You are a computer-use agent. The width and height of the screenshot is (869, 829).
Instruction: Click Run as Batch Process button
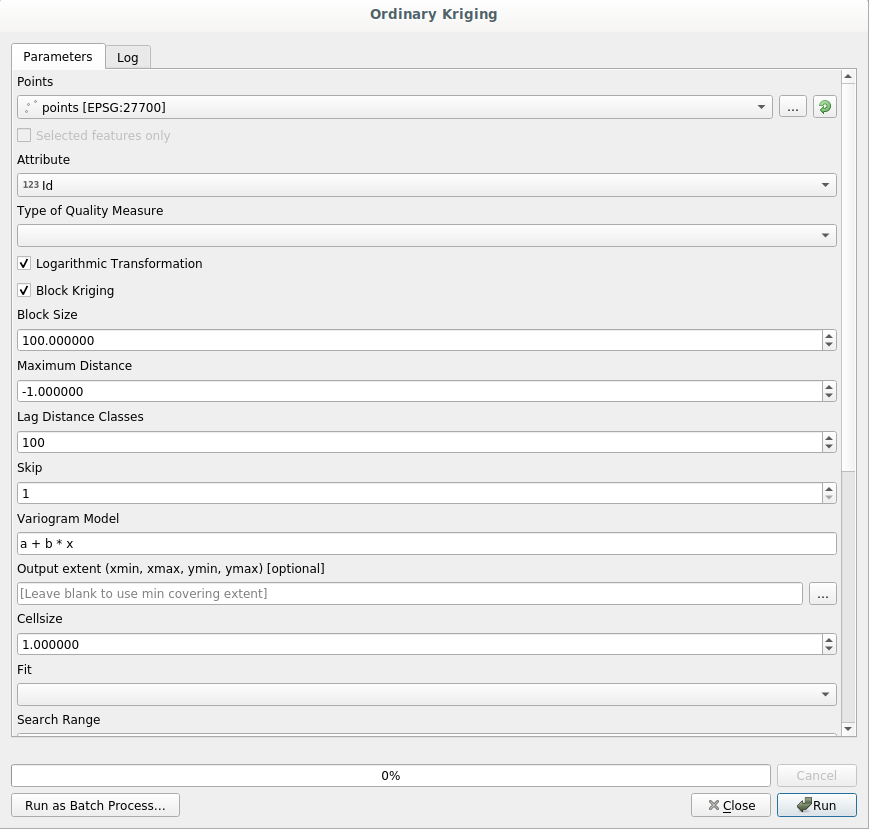[x=95, y=805]
